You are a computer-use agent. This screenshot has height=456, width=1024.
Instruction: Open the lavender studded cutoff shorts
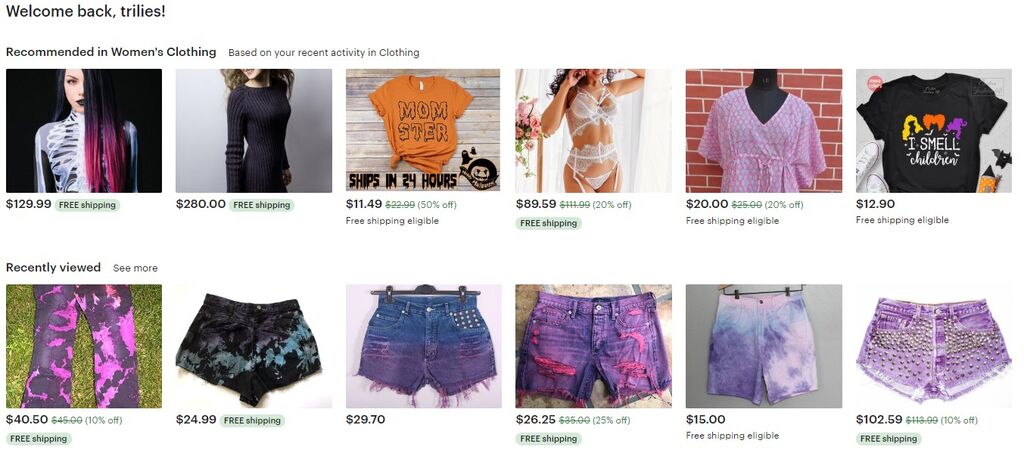[934, 346]
